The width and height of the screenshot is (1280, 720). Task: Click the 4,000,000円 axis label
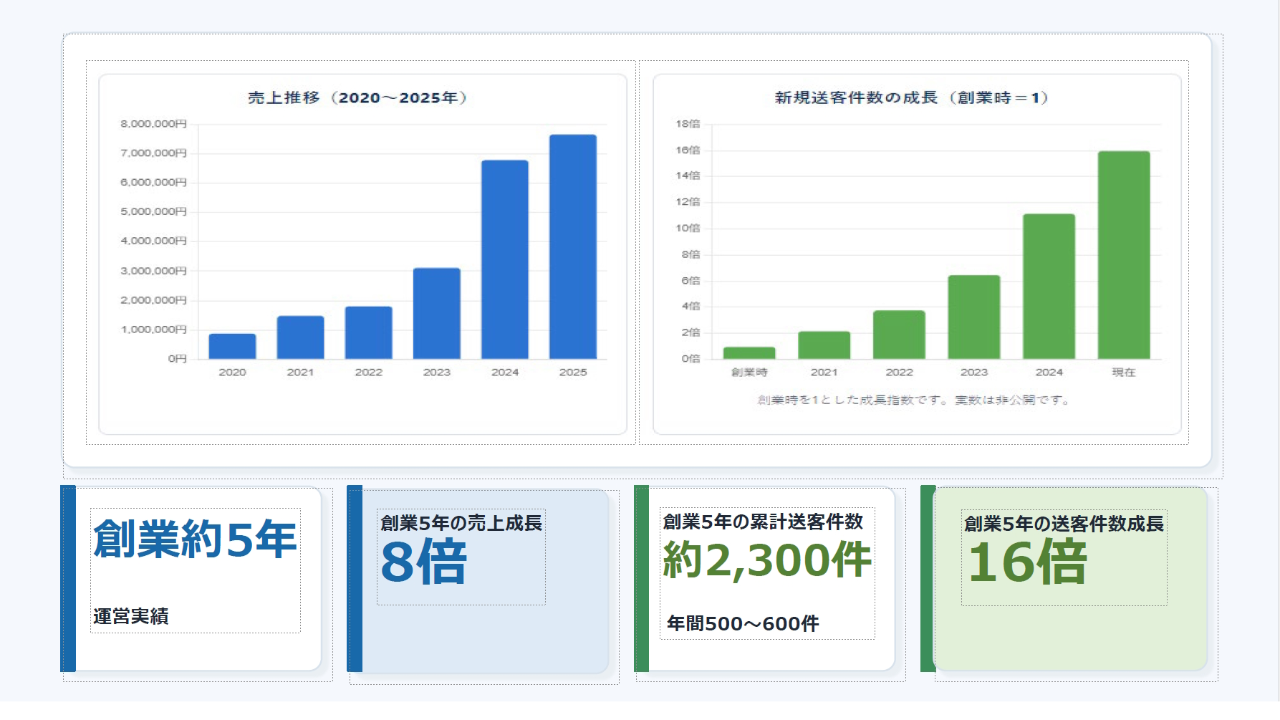(153, 241)
